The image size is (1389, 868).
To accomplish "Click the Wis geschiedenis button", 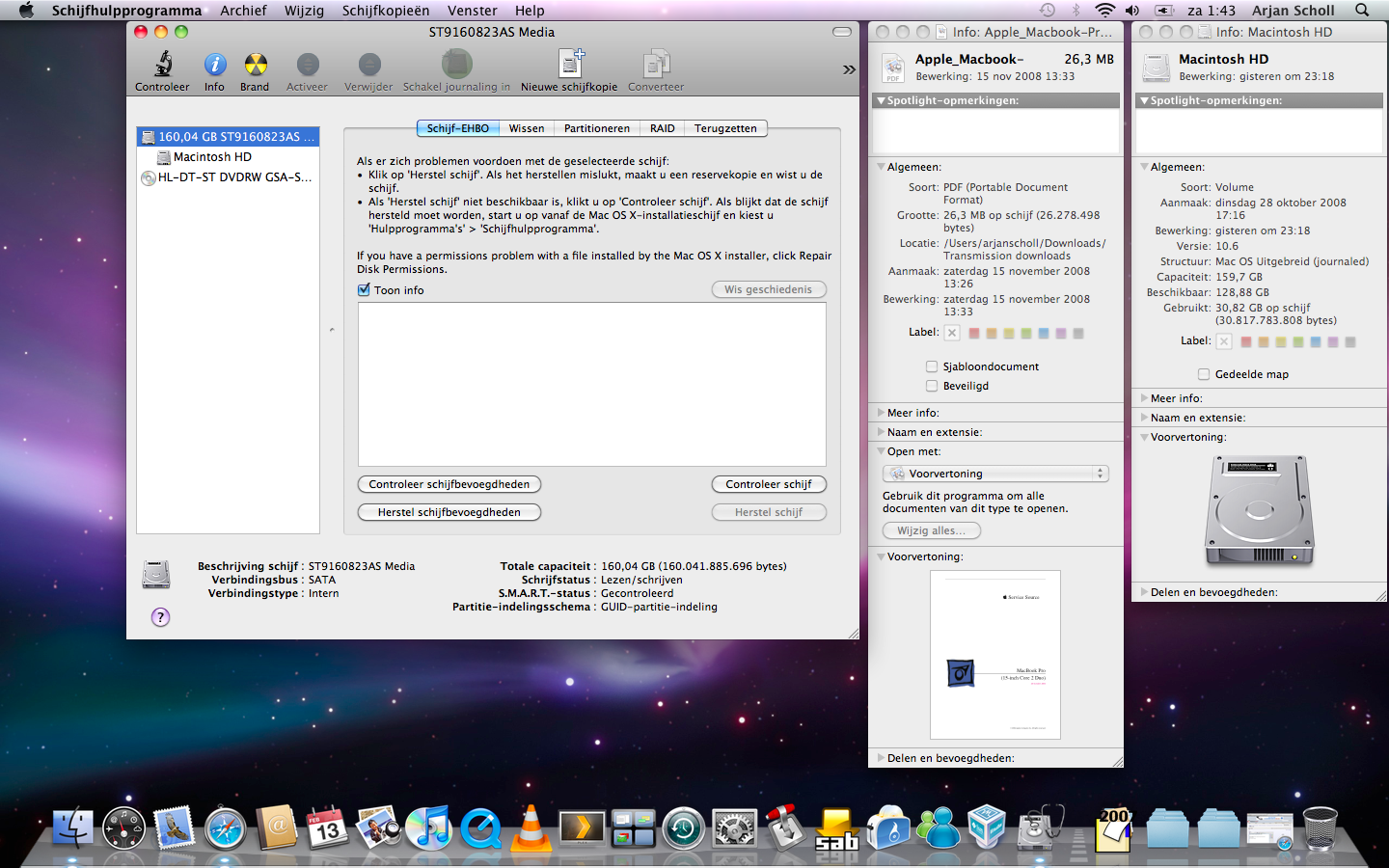I will click(769, 289).
